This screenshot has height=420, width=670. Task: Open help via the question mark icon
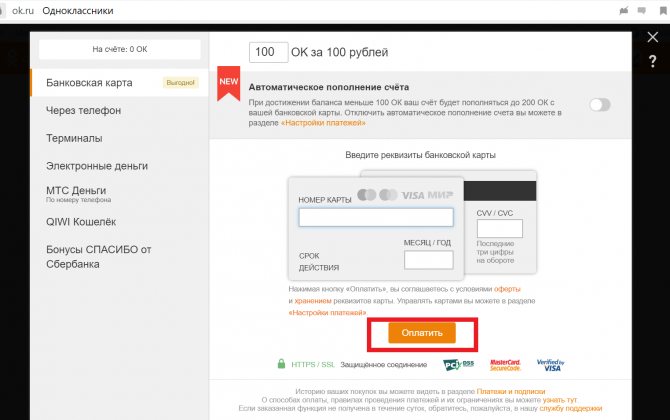point(652,61)
